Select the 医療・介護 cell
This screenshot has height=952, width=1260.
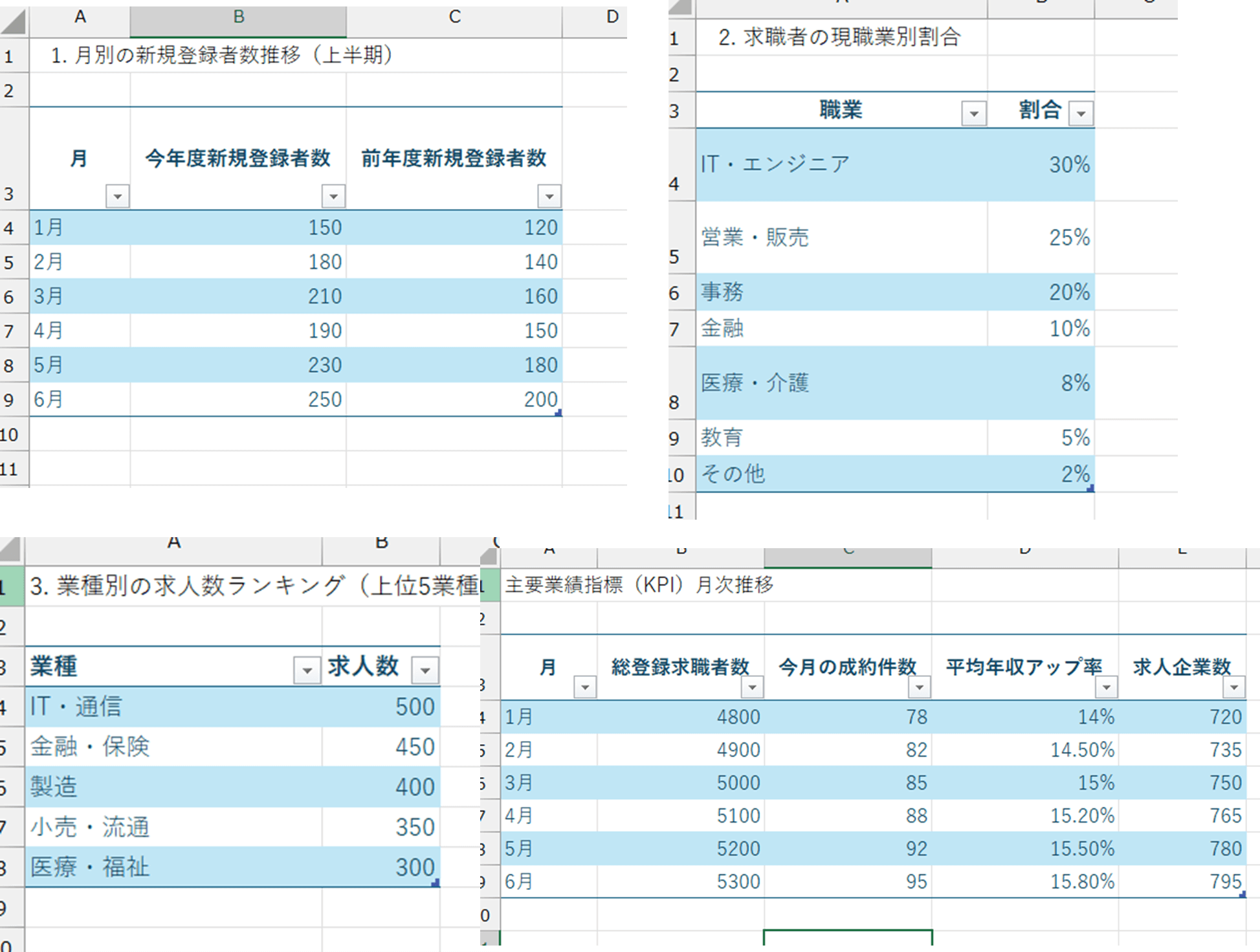[x=841, y=382]
